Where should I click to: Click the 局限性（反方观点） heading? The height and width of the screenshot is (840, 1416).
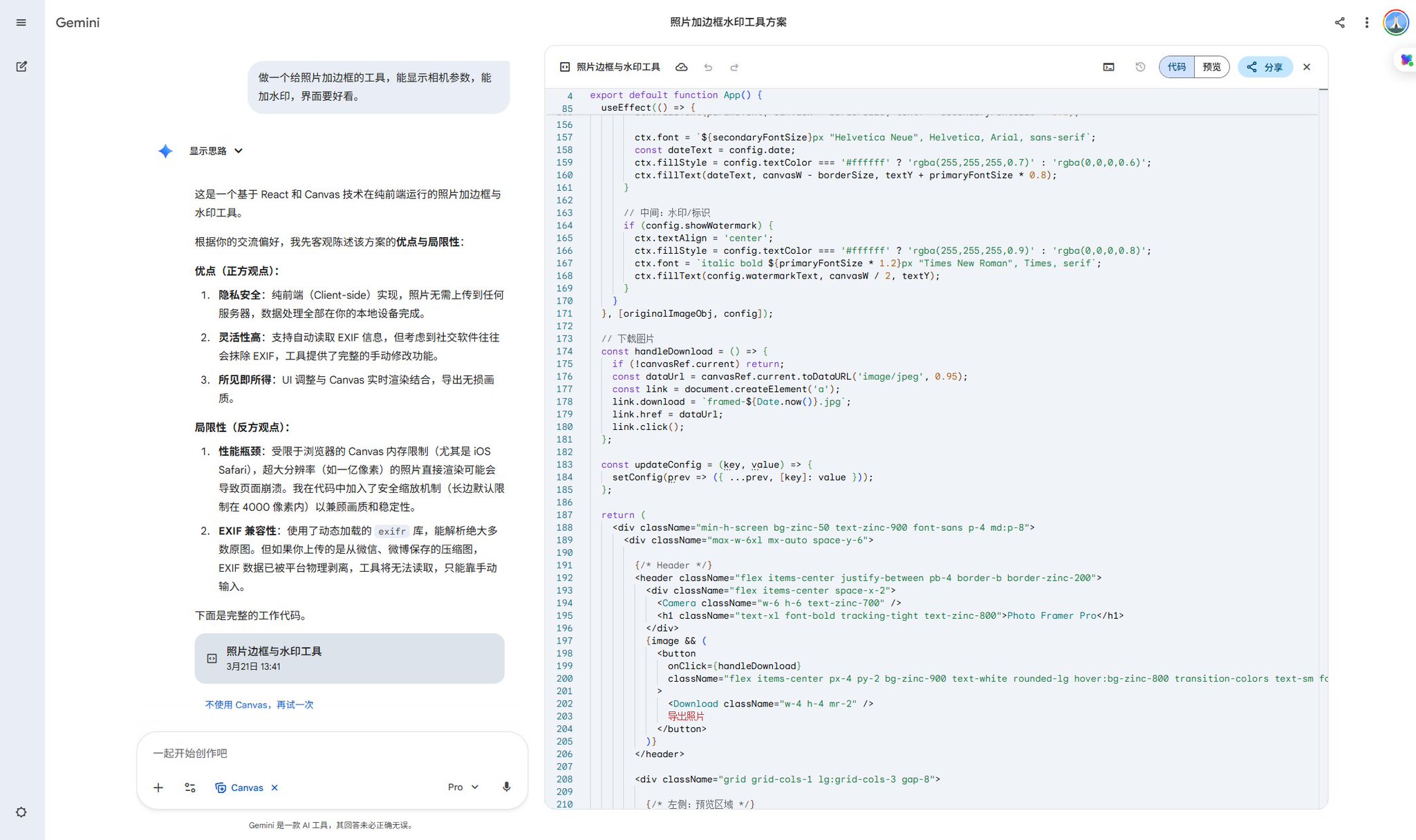point(242,427)
